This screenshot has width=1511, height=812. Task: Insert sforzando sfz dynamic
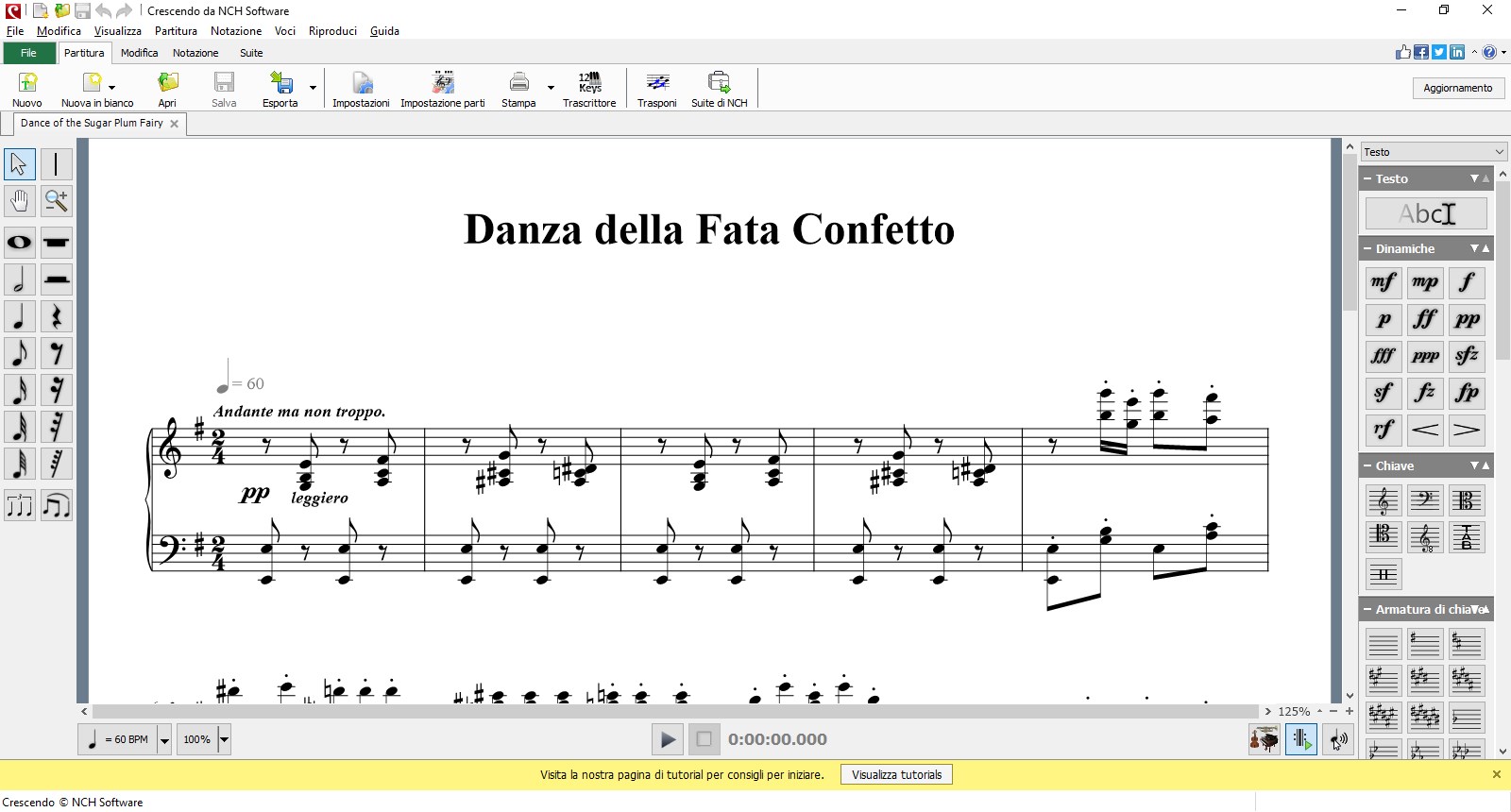click(x=1467, y=356)
